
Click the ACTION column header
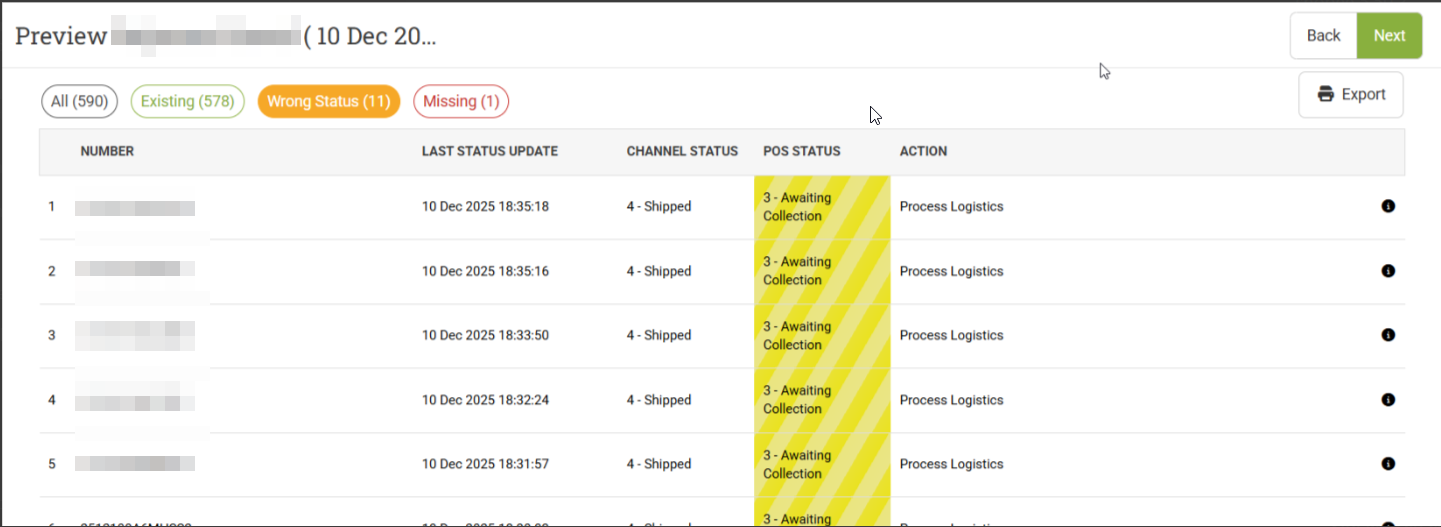point(923,152)
